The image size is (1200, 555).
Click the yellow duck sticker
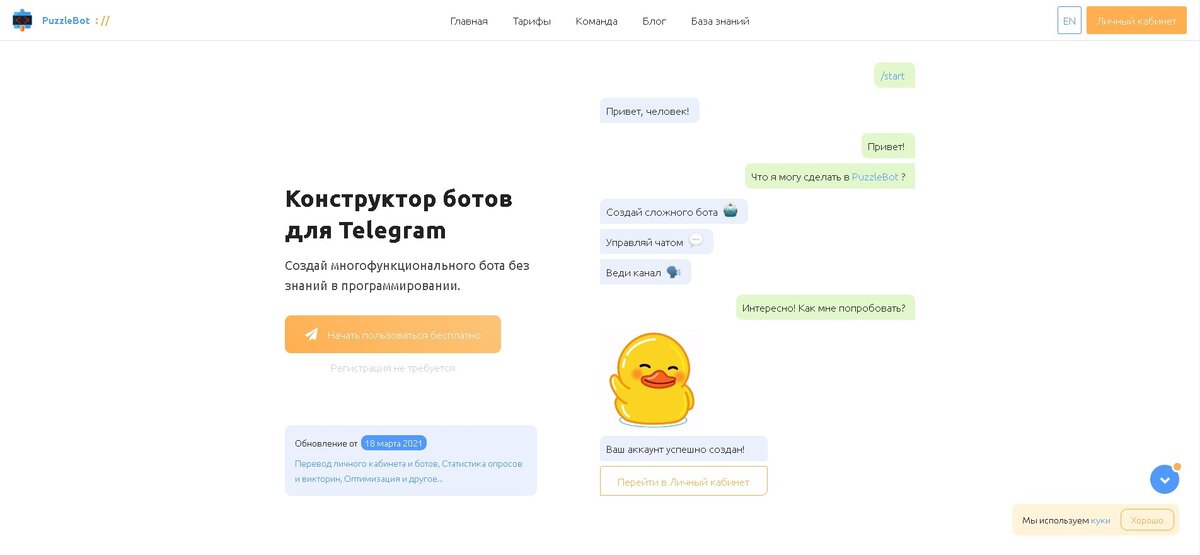pos(652,378)
